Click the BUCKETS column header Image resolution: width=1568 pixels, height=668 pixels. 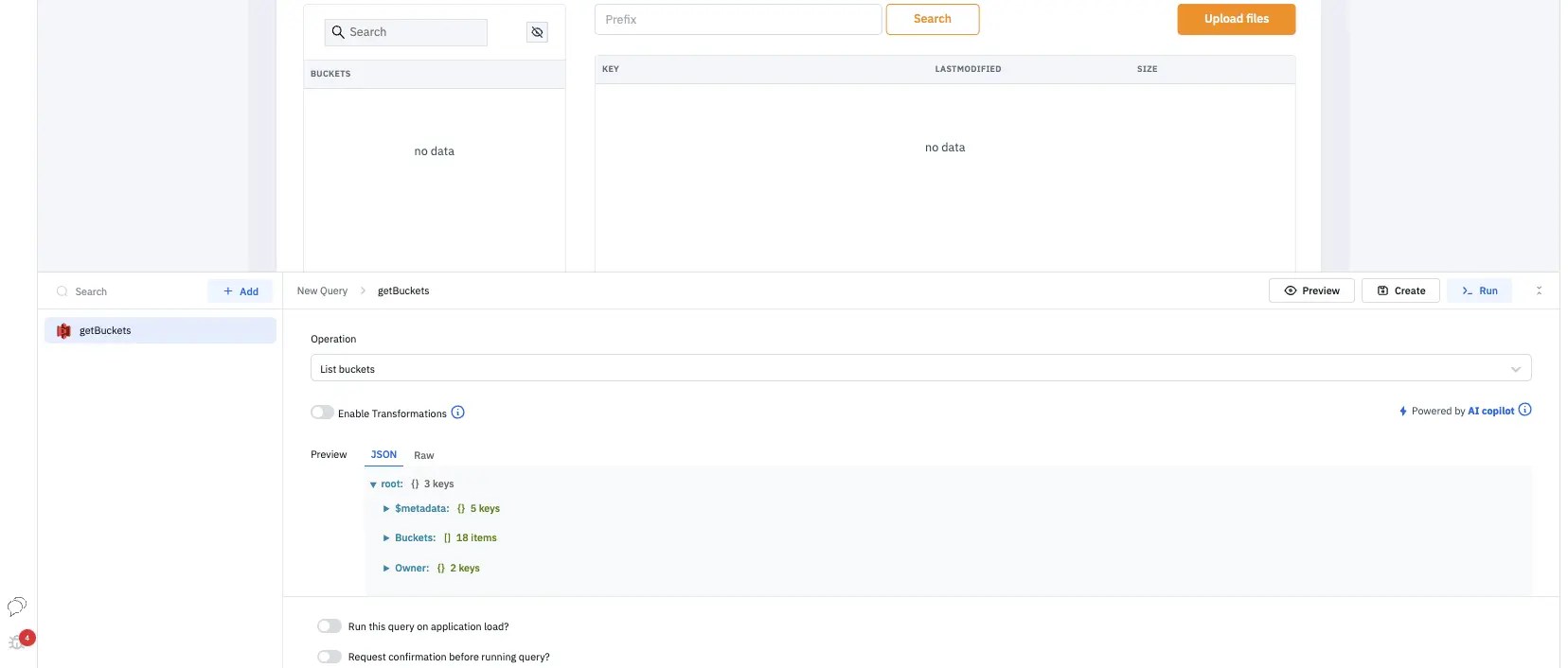click(330, 74)
